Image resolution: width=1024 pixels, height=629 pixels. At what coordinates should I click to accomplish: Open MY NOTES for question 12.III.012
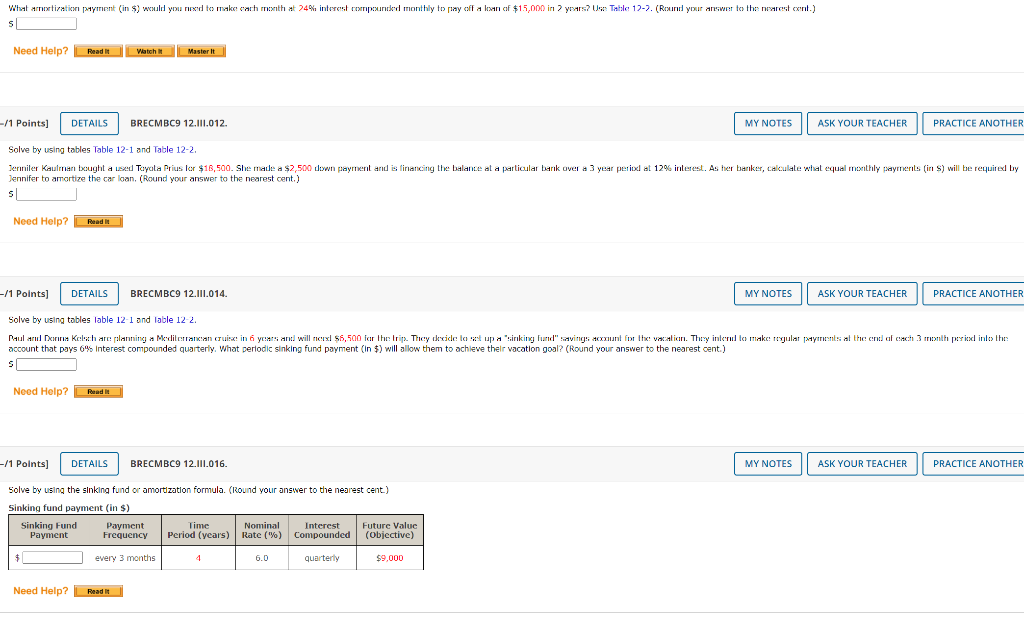point(768,123)
